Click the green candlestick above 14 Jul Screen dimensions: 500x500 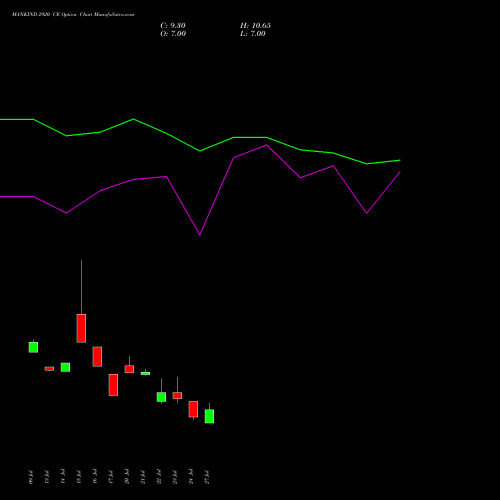tap(65, 367)
